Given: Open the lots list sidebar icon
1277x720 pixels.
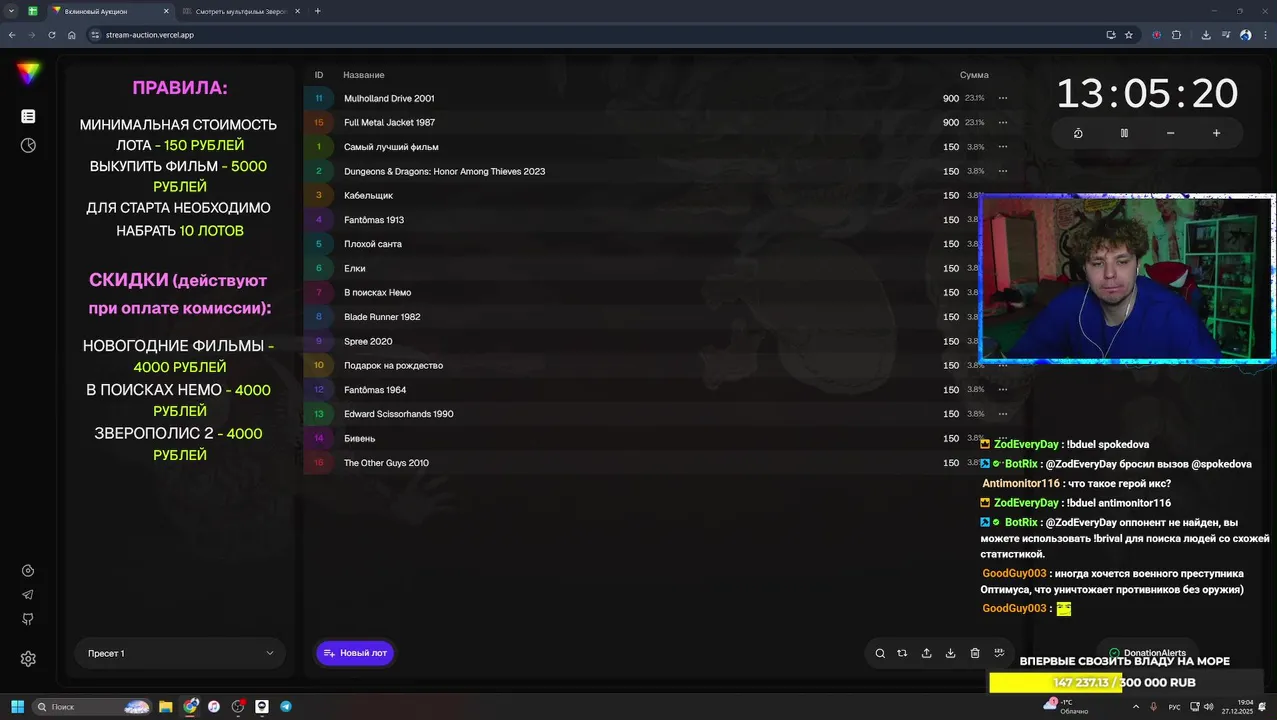Looking at the screenshot, I should click(28, 117).
